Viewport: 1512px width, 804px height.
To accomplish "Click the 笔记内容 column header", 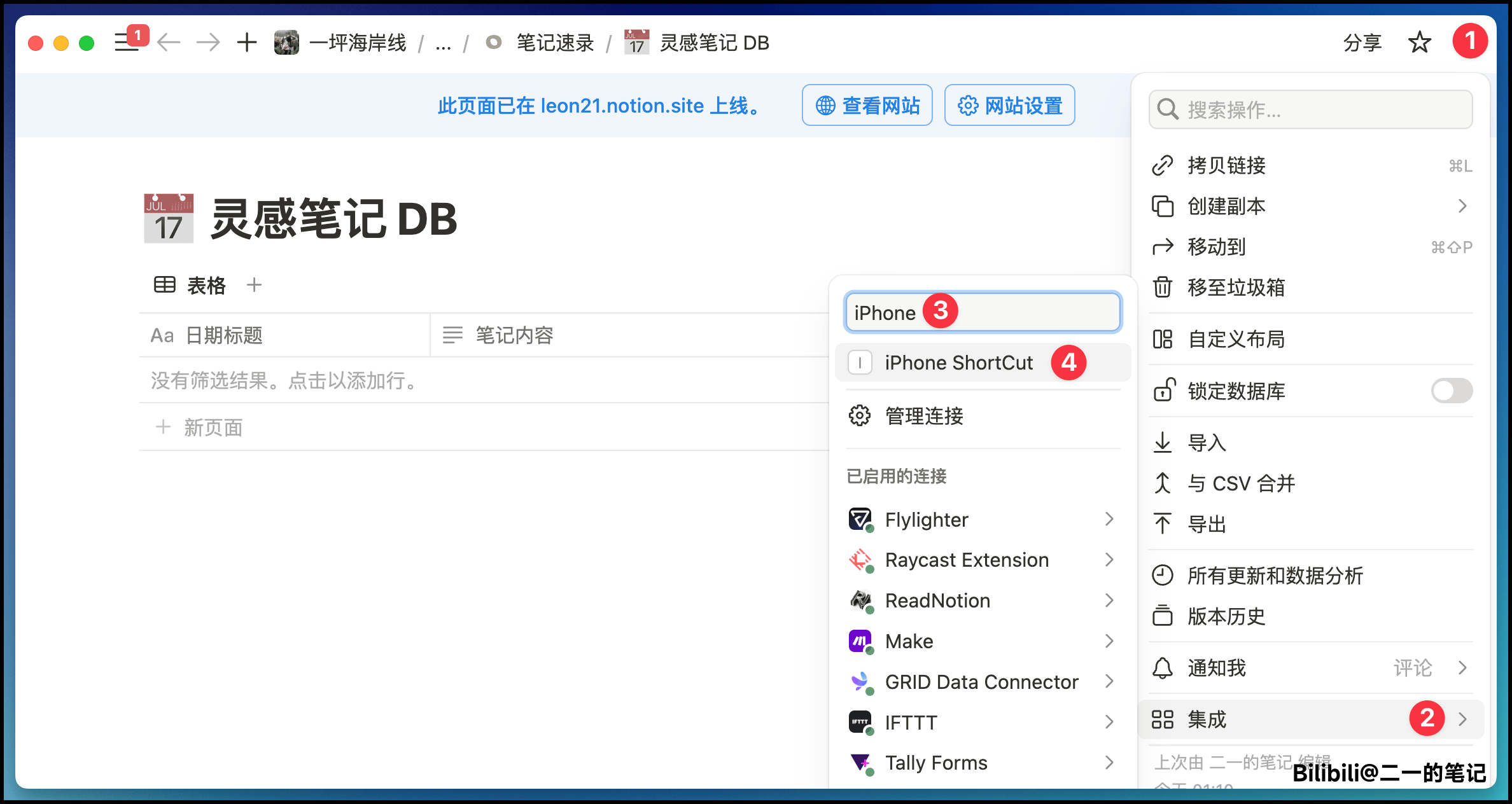I will point(630,335).
